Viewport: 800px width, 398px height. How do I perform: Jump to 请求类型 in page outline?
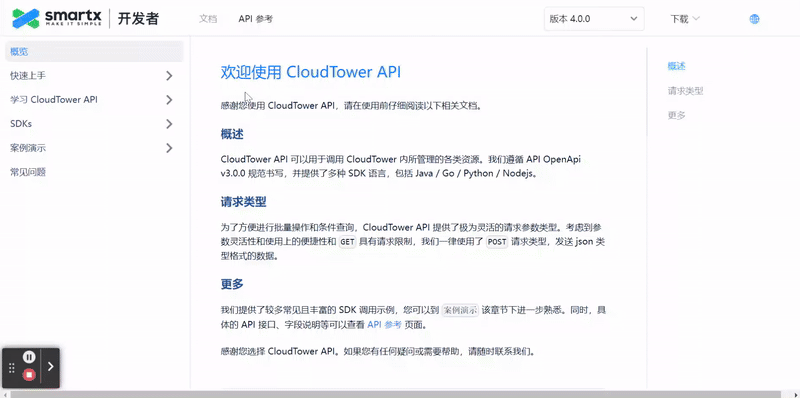[685, 91]
